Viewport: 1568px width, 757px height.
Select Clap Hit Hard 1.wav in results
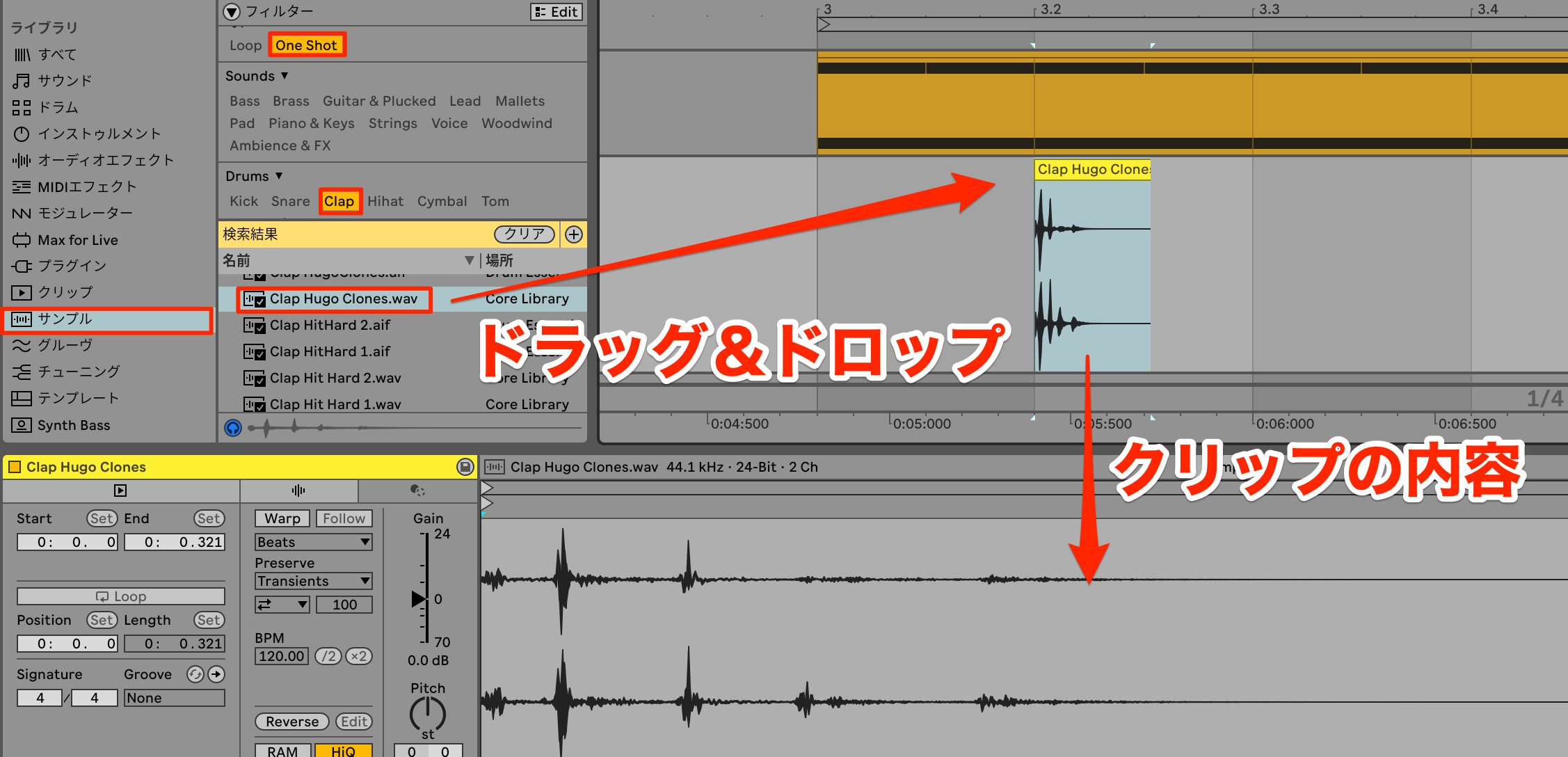(335, 404)
